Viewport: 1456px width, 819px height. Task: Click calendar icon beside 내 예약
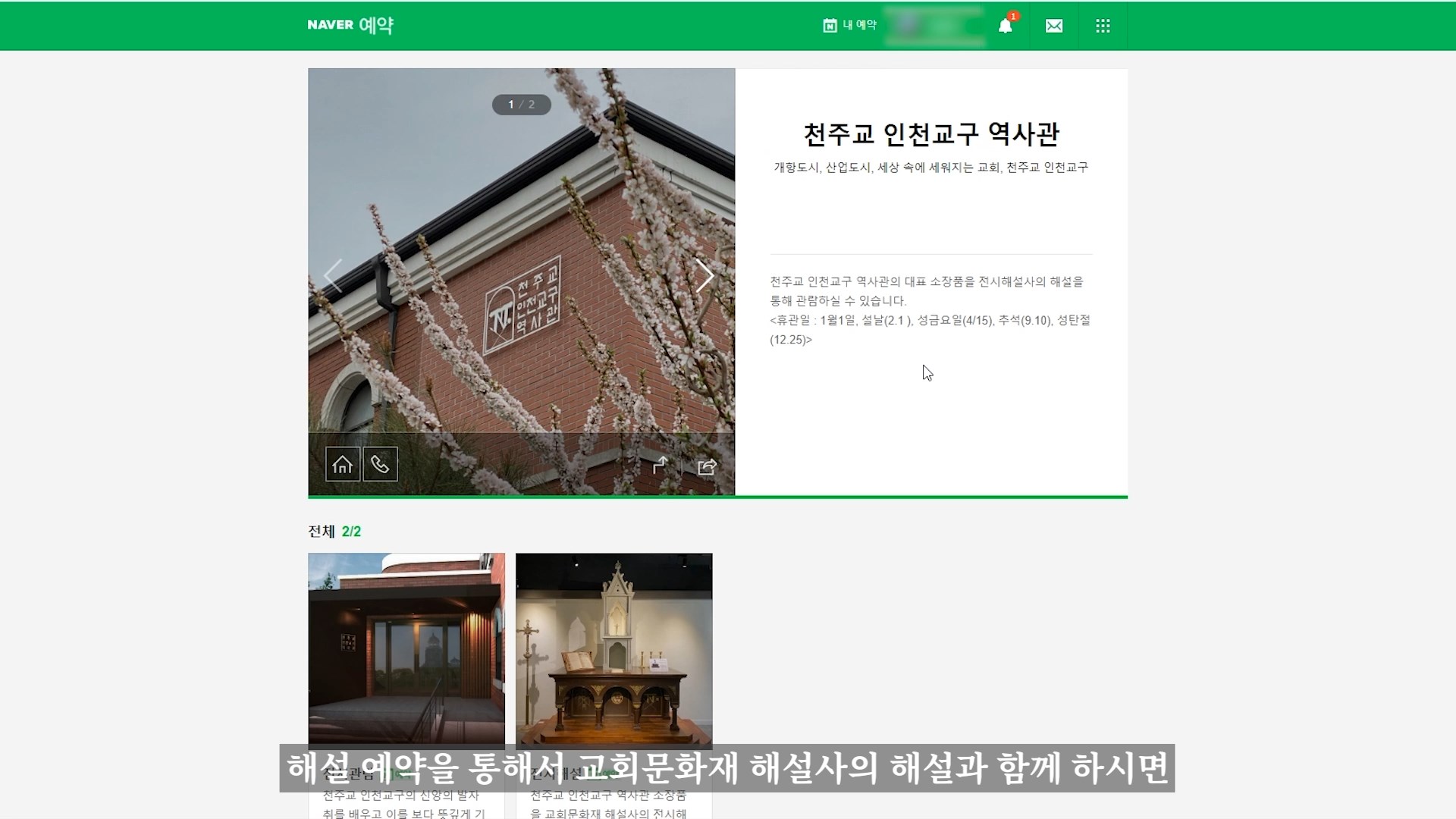click(830, 26)
